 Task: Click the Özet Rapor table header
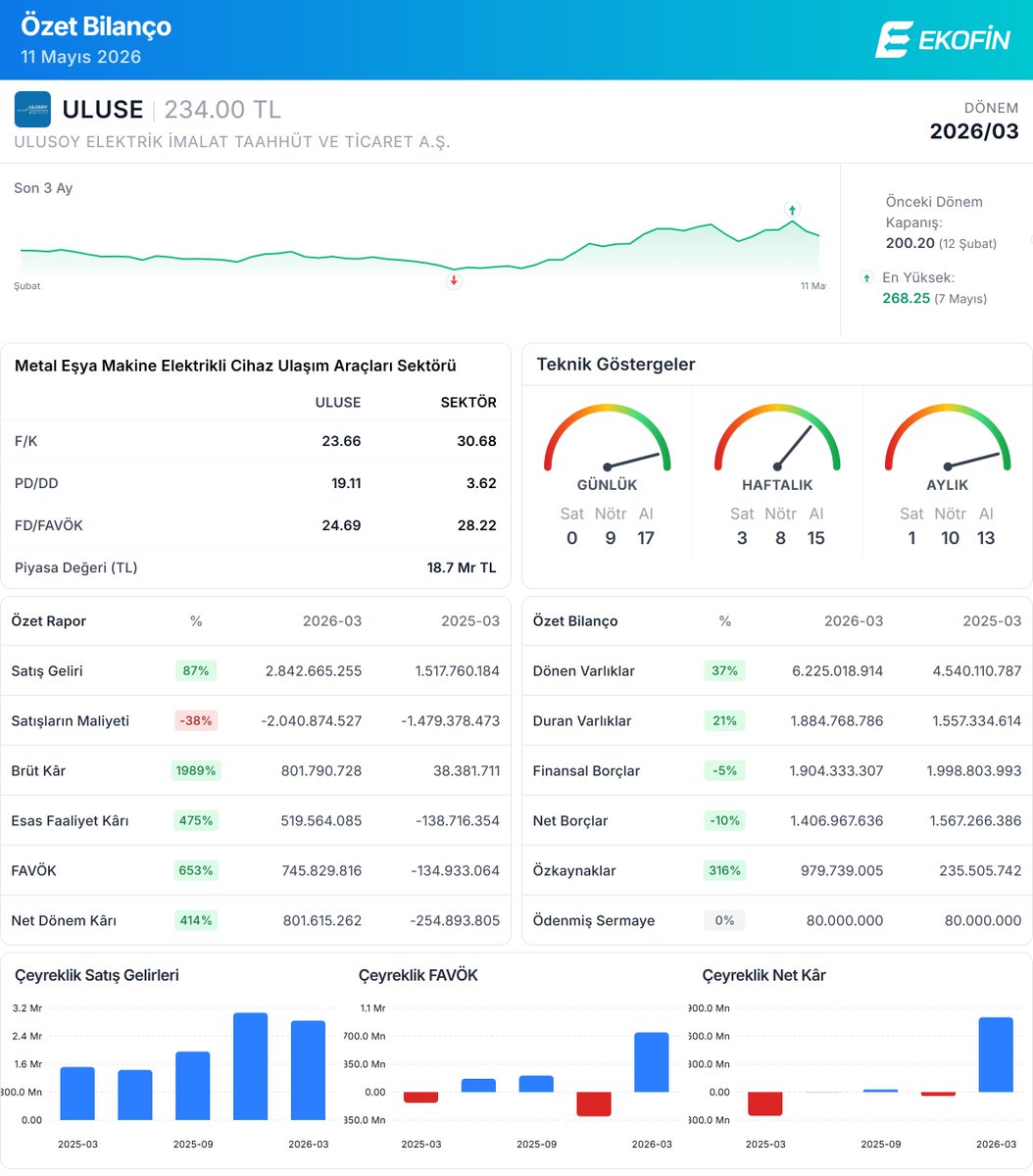tap(49, 621)
